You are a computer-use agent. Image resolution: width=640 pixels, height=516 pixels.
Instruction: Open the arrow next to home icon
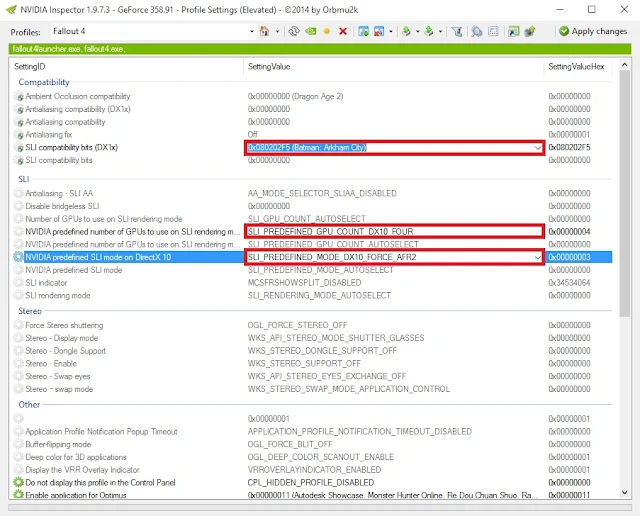click(x=278, y=31)
